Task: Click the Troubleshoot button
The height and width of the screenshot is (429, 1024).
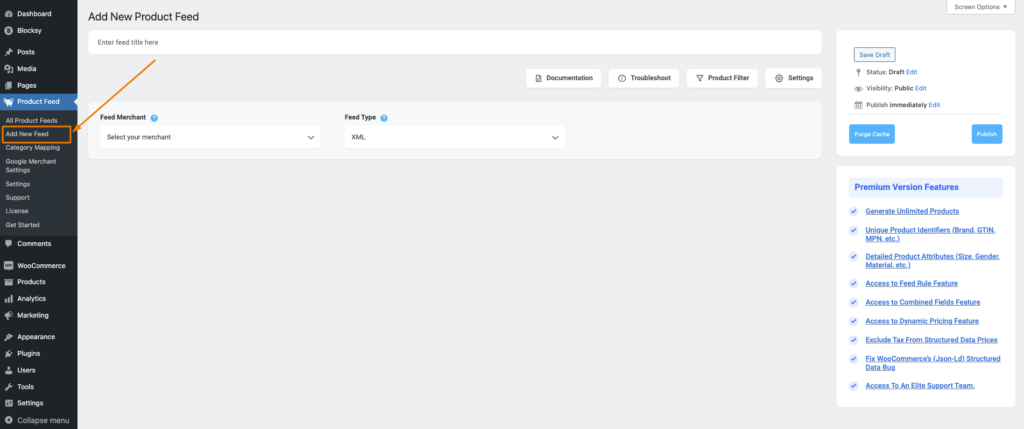Action: [644, 78]
